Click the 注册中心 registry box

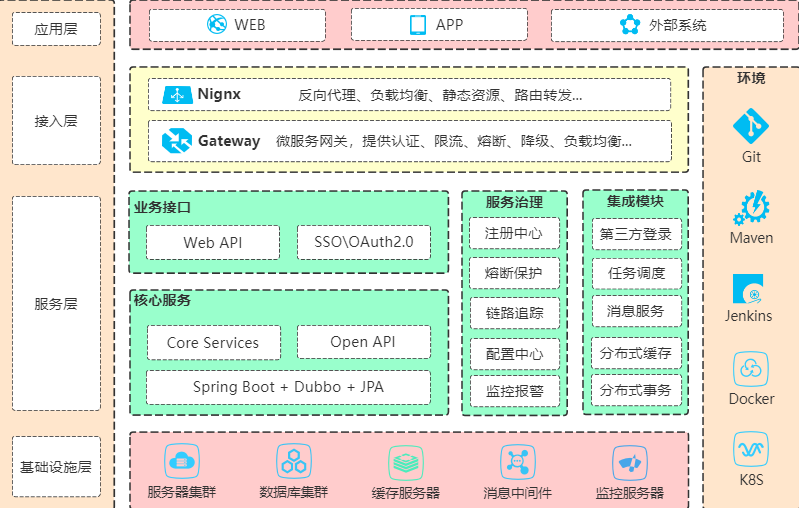[x=514, y=233]
